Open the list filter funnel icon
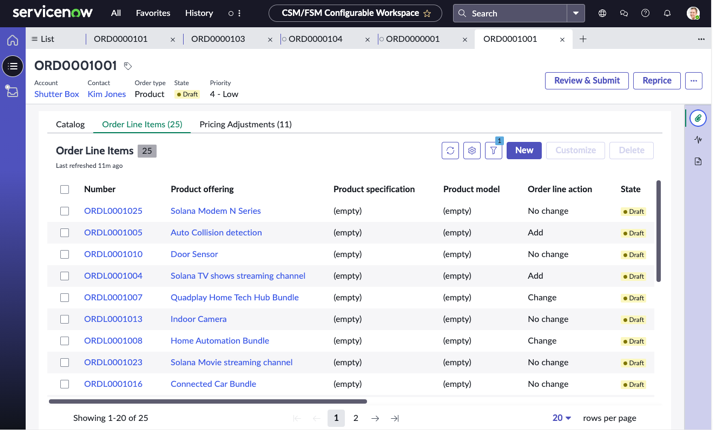Image resolution: width=713 pixels, height=430 pixels. 493,150
